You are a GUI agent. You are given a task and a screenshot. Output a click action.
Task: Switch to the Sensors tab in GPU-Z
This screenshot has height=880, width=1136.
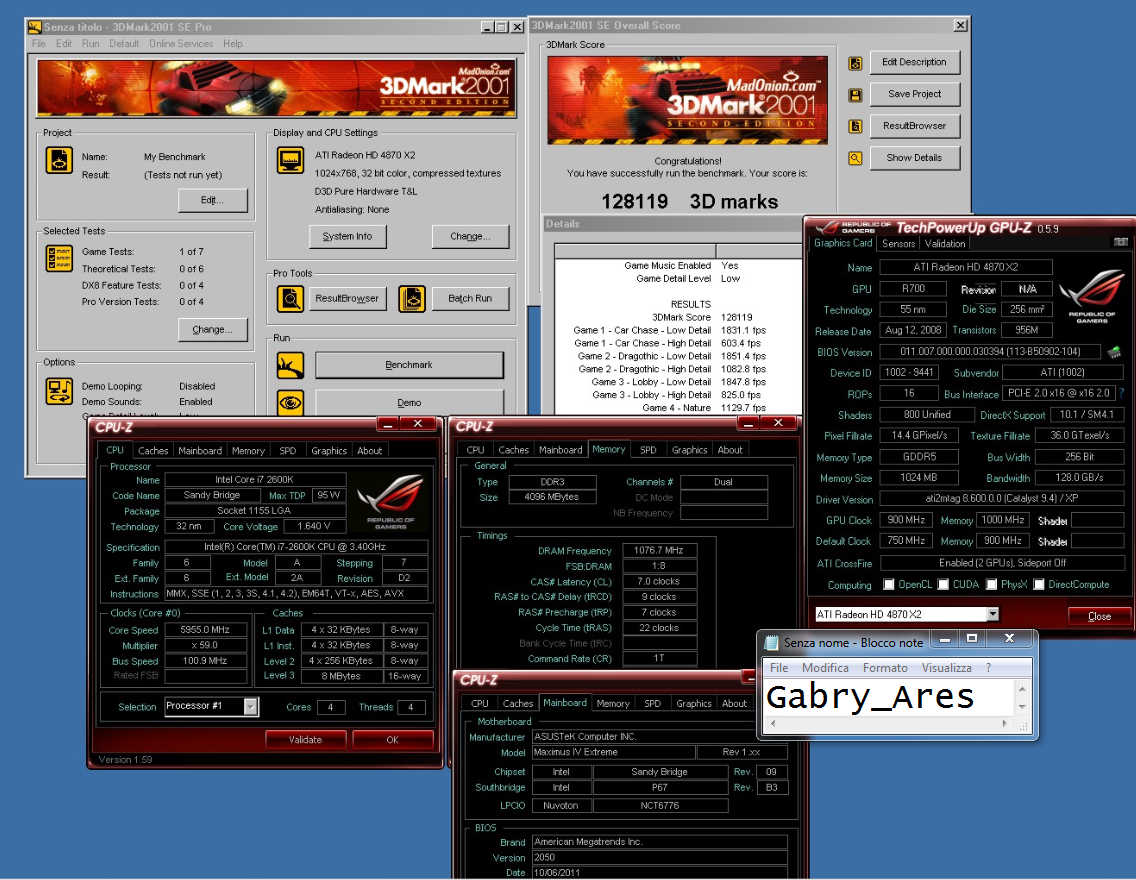[x=898, y=244]
